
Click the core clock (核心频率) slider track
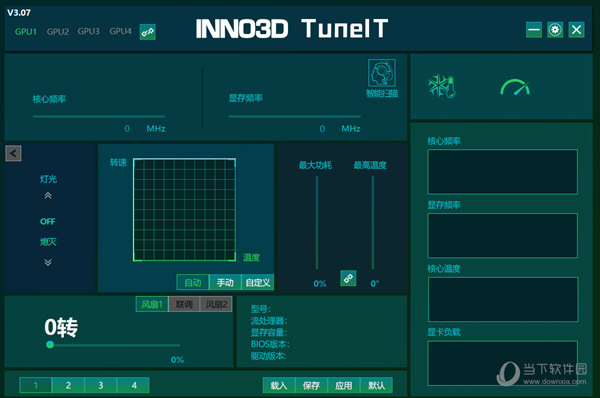click(x=99, y=116)
